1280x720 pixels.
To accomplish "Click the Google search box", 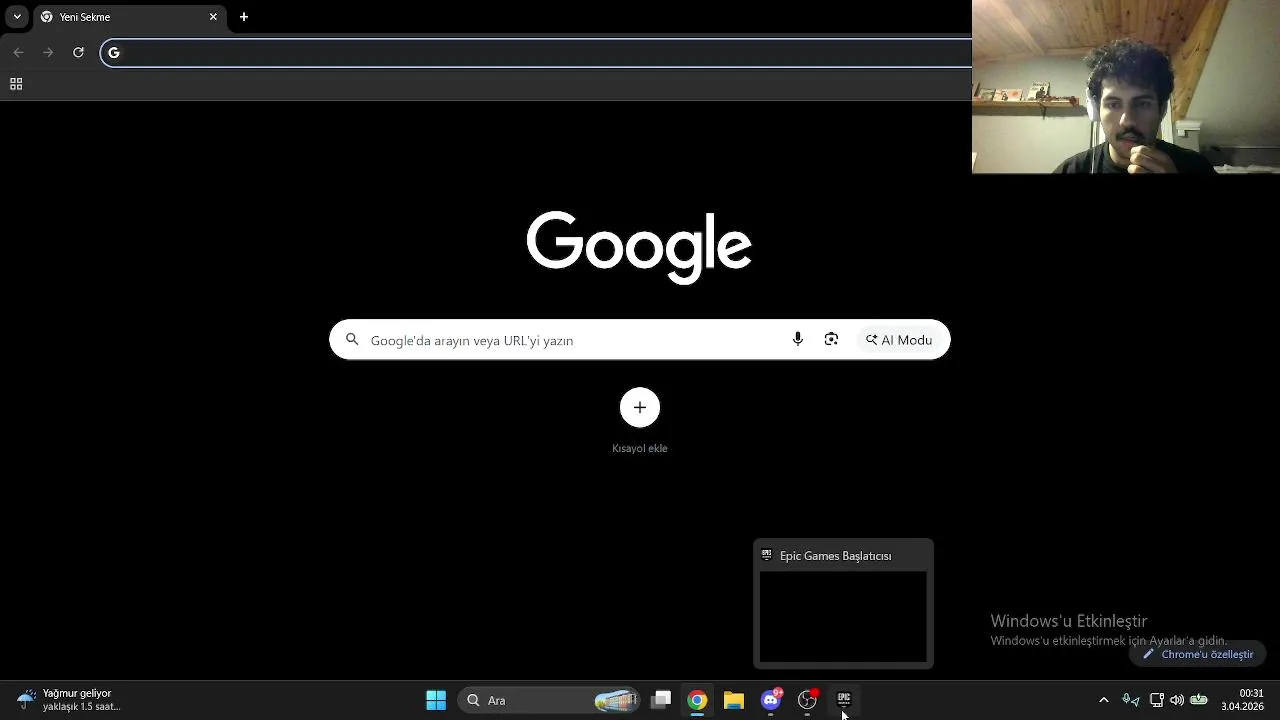I will pyautogui.click(x=640, y=340).
